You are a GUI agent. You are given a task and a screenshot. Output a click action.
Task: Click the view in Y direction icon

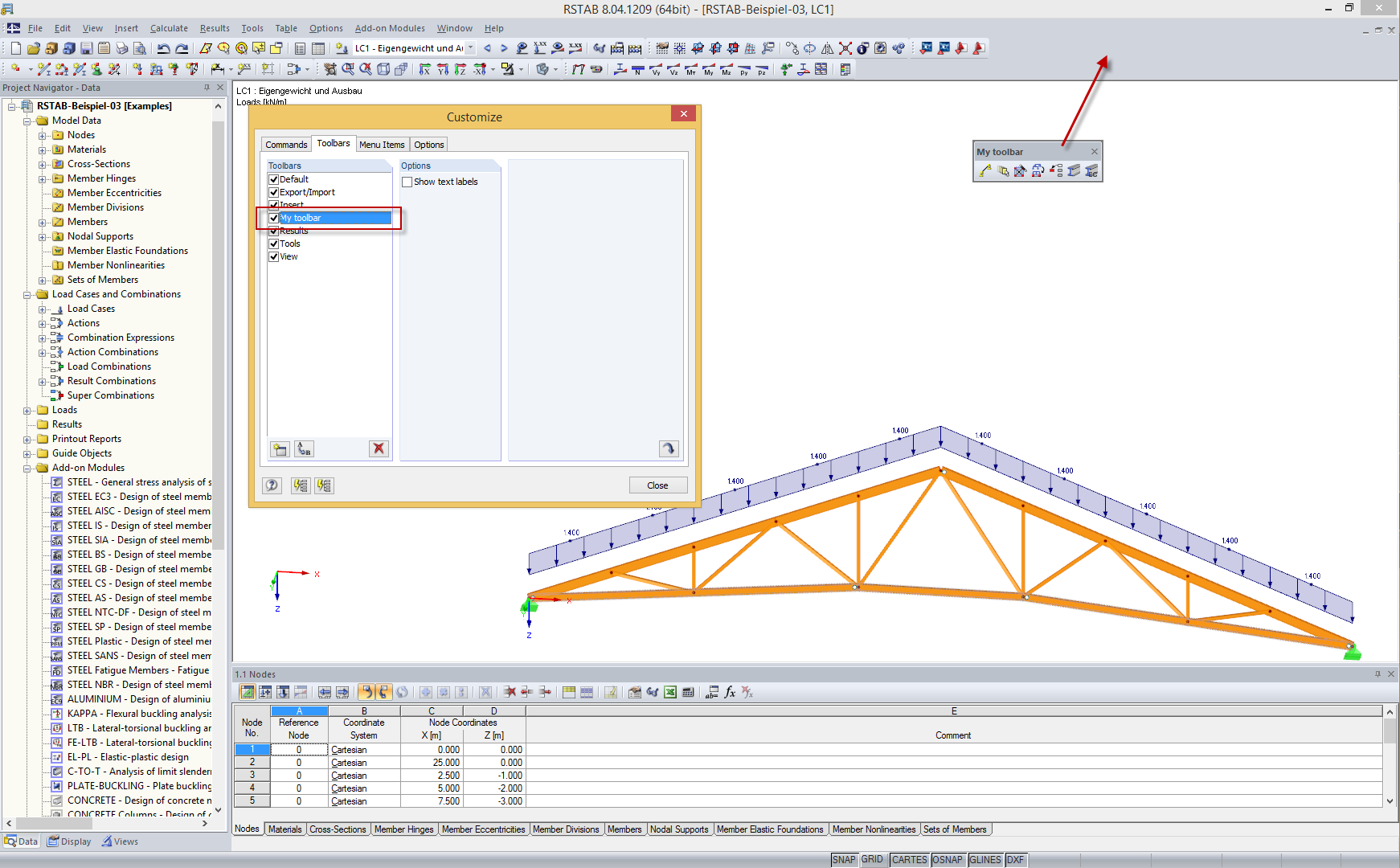(443, 69)
